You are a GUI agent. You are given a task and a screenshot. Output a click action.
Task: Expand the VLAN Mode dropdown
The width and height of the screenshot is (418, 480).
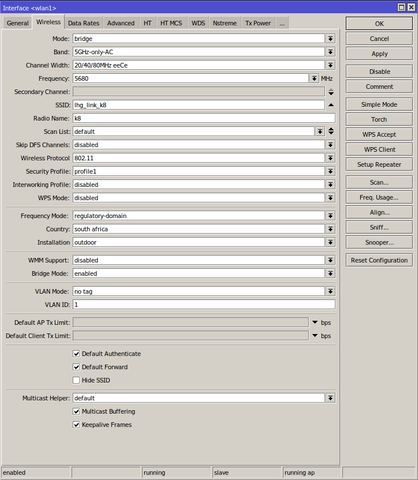click(330, 291)
